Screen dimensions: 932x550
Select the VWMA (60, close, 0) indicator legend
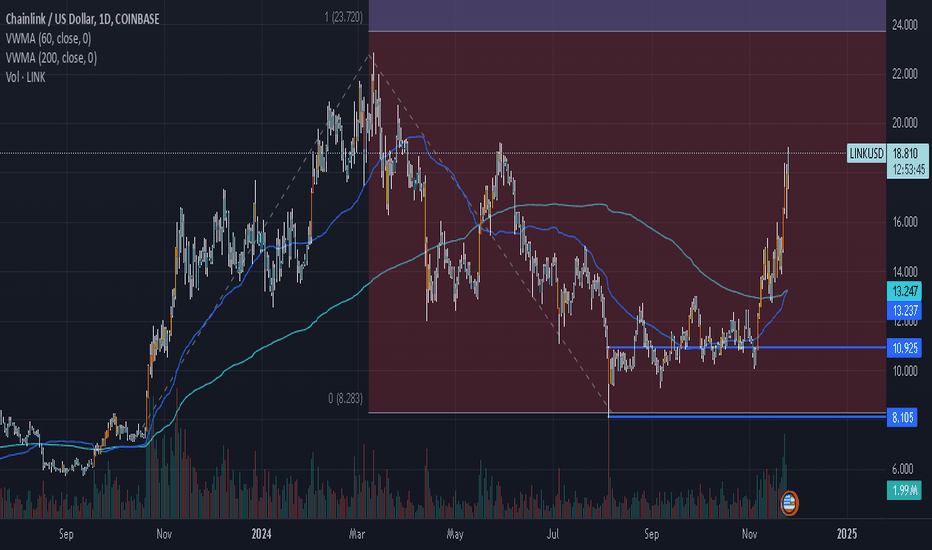[48, 39]
